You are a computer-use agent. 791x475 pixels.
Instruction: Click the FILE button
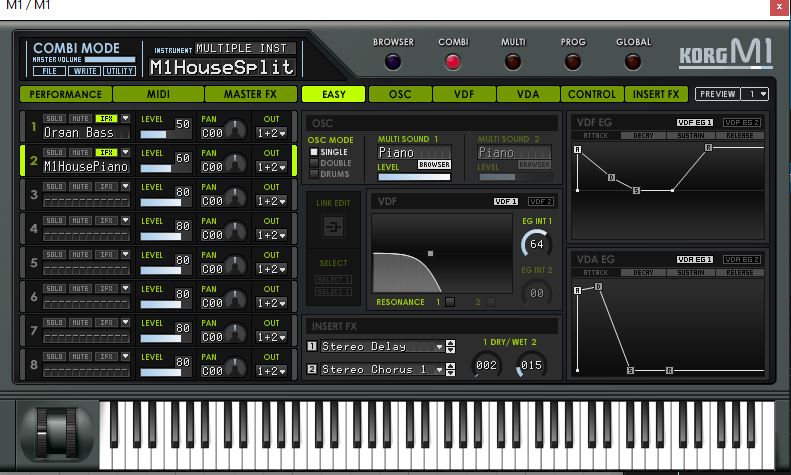(49, 71)
